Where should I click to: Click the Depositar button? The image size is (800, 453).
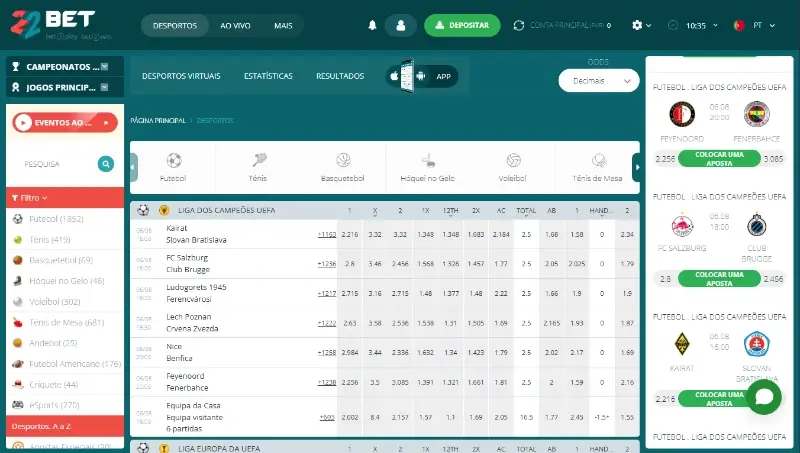coord(462,25)
